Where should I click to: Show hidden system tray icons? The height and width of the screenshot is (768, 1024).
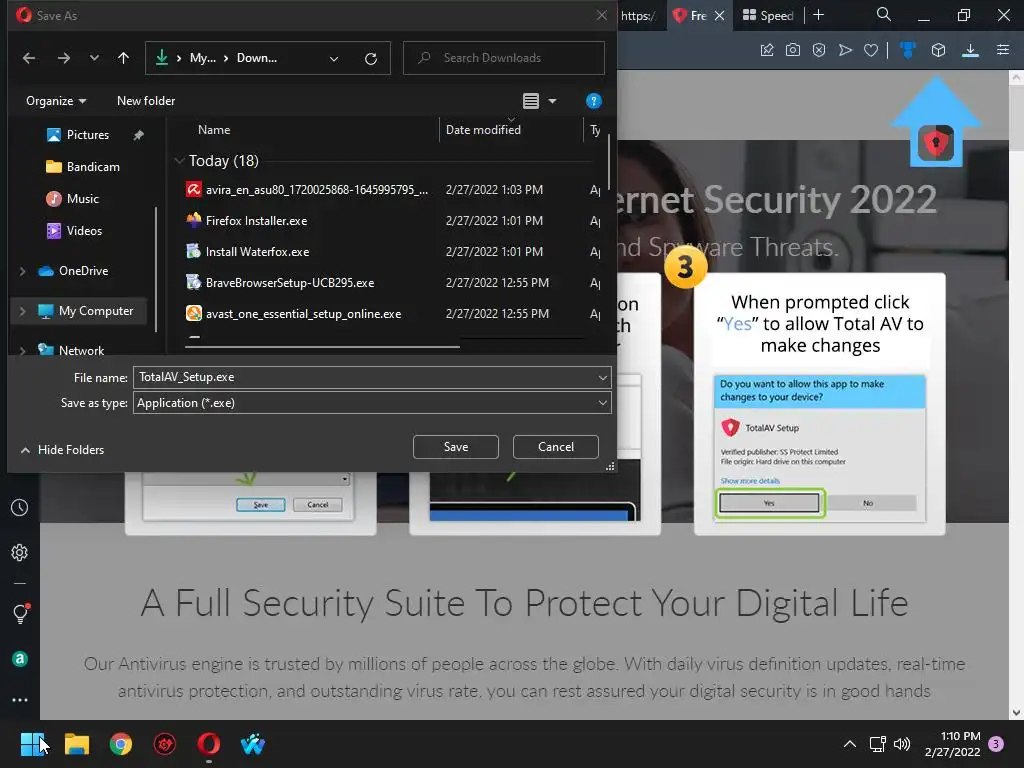point(850,744)
